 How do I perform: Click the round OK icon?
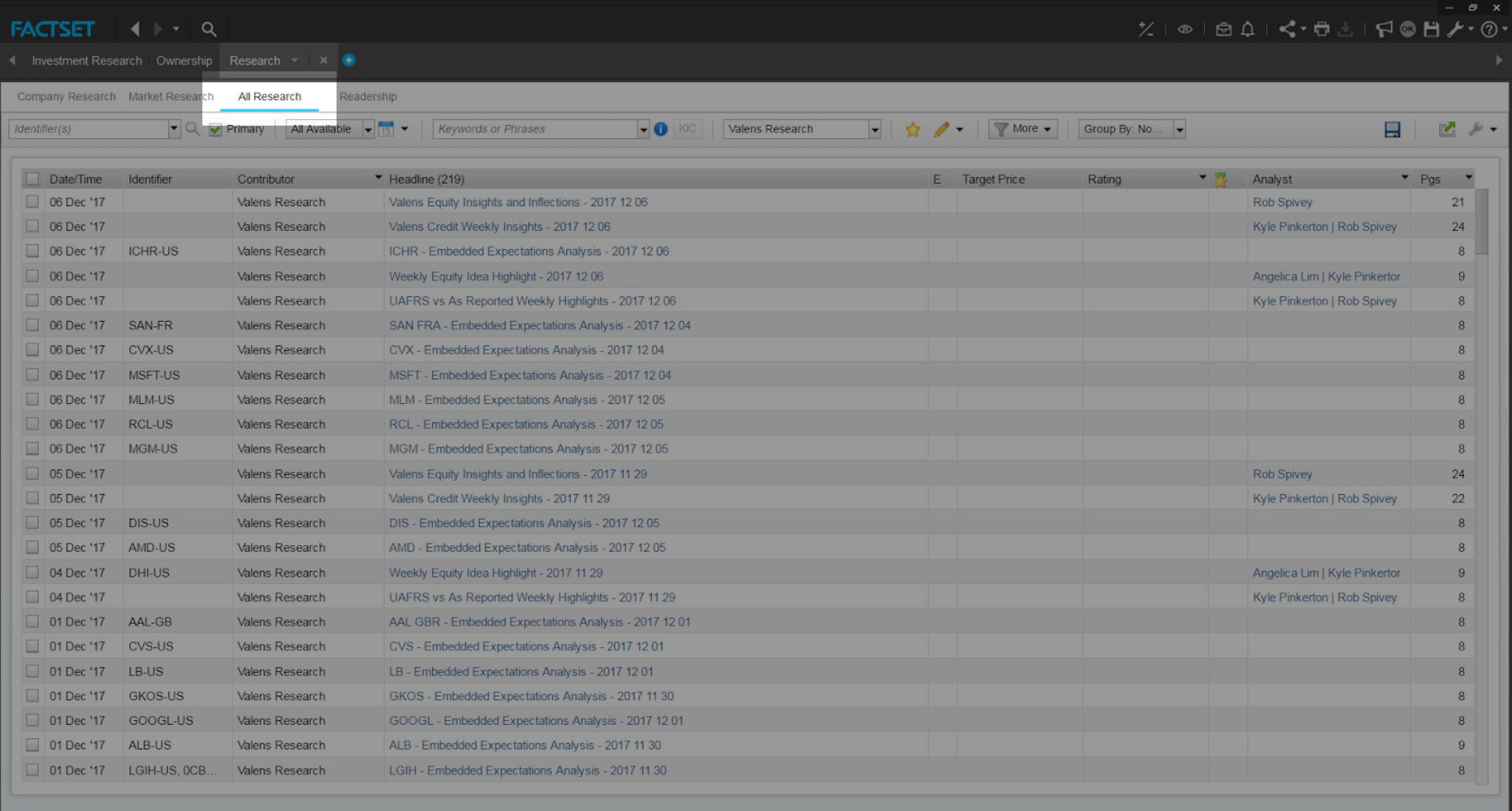point(1408,29)
